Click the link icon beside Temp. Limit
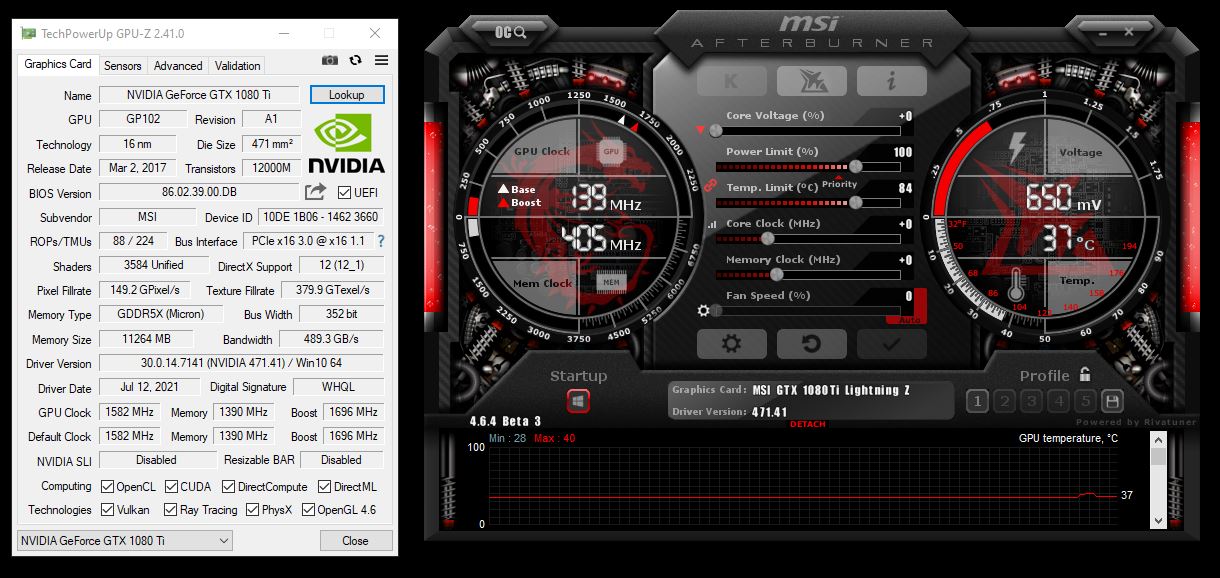The image size is (1220, 578). click(x=711, y=185)
